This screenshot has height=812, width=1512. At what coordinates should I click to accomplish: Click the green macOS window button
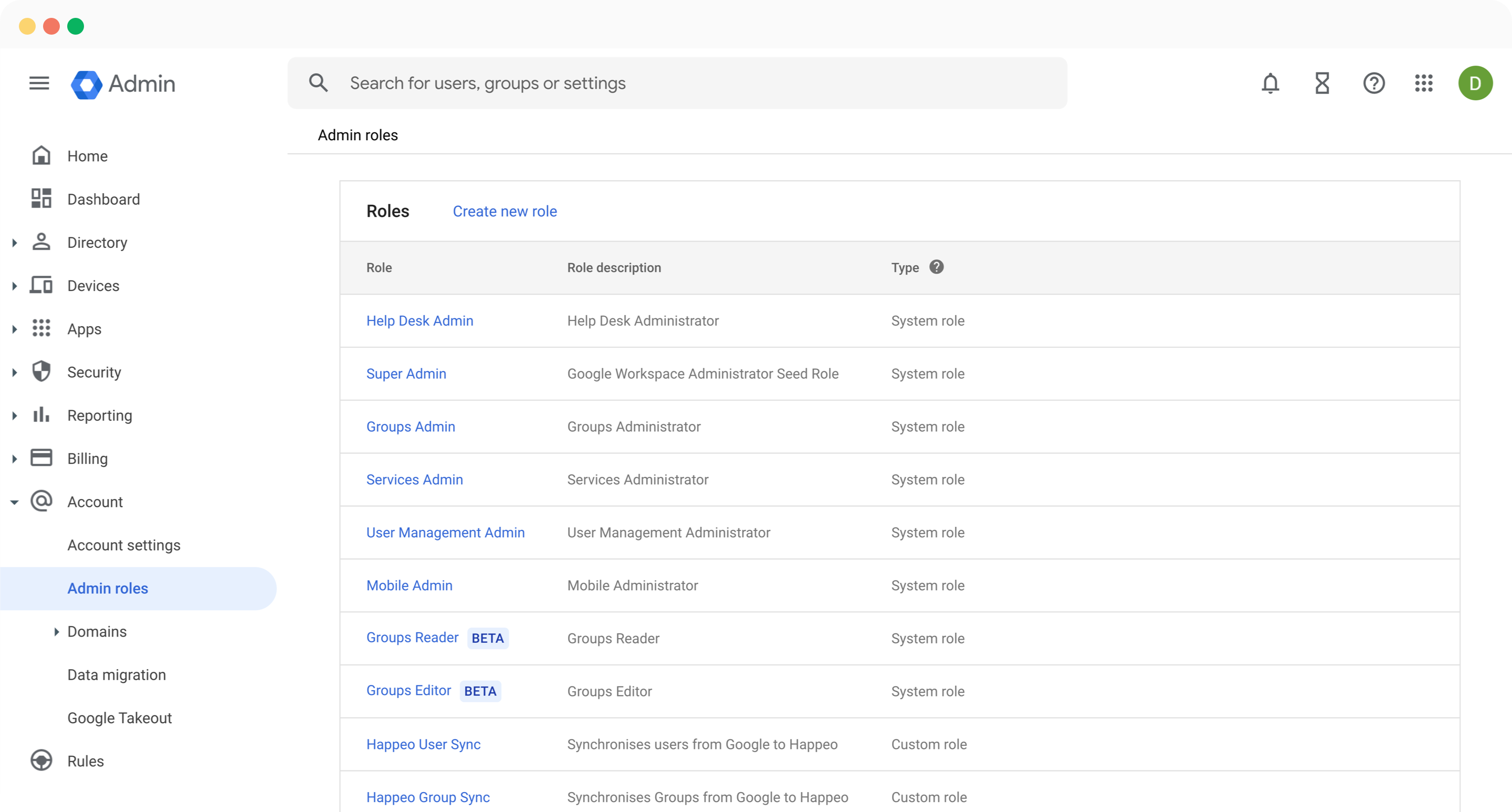click(76, 26)
